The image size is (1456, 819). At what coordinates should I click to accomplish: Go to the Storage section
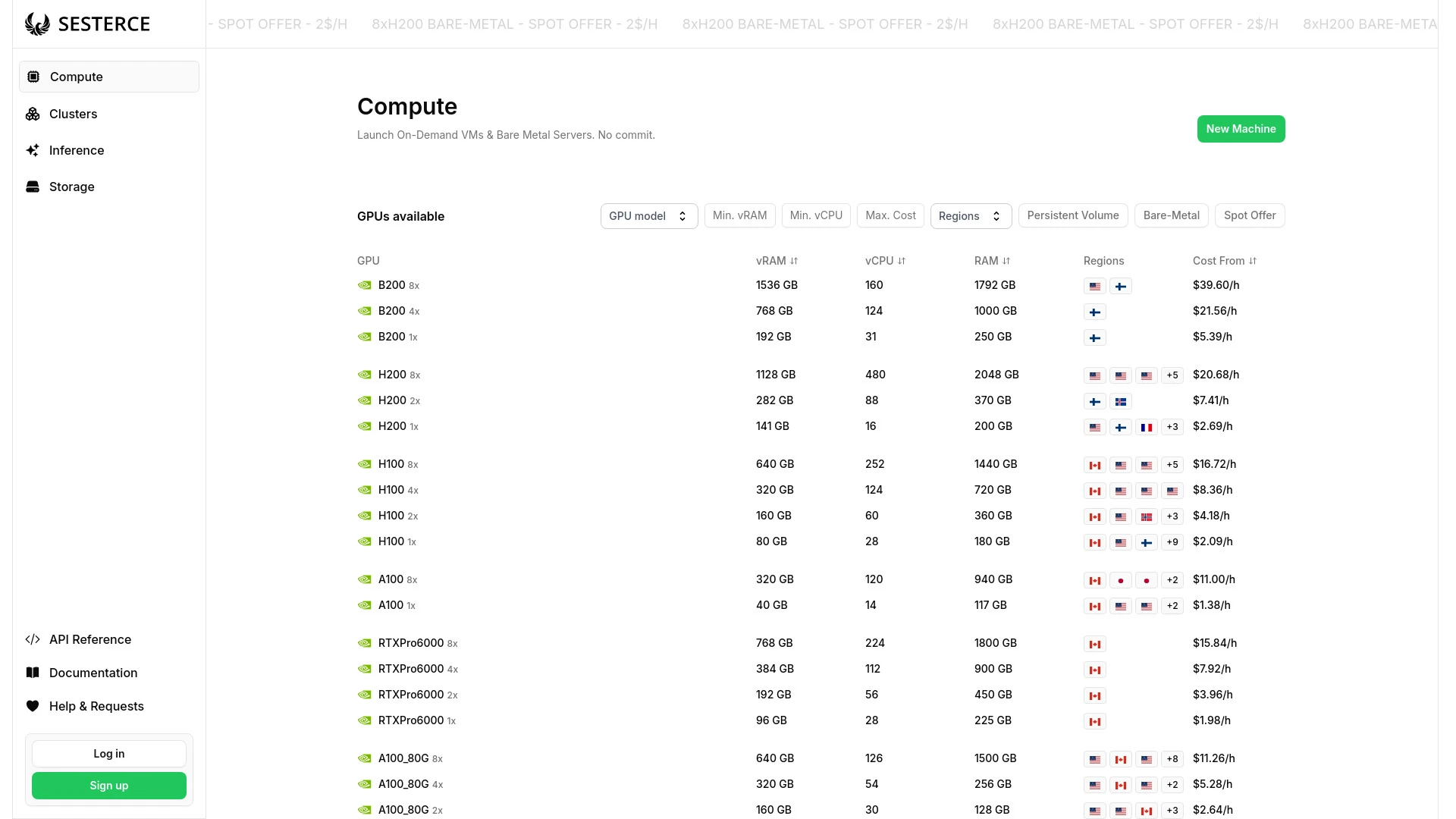(x=71, y=187)
